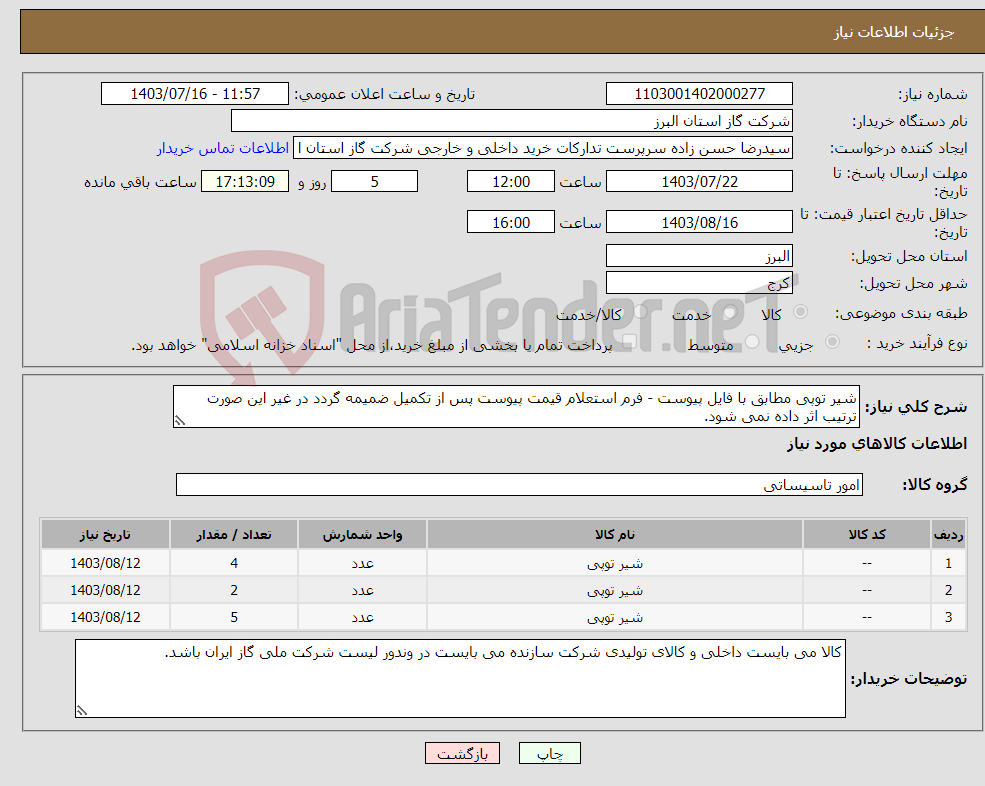Click the delivery province البرز field
Viewport: 985px width, 786px height.
pyautogui.click(x=699, y=256)
